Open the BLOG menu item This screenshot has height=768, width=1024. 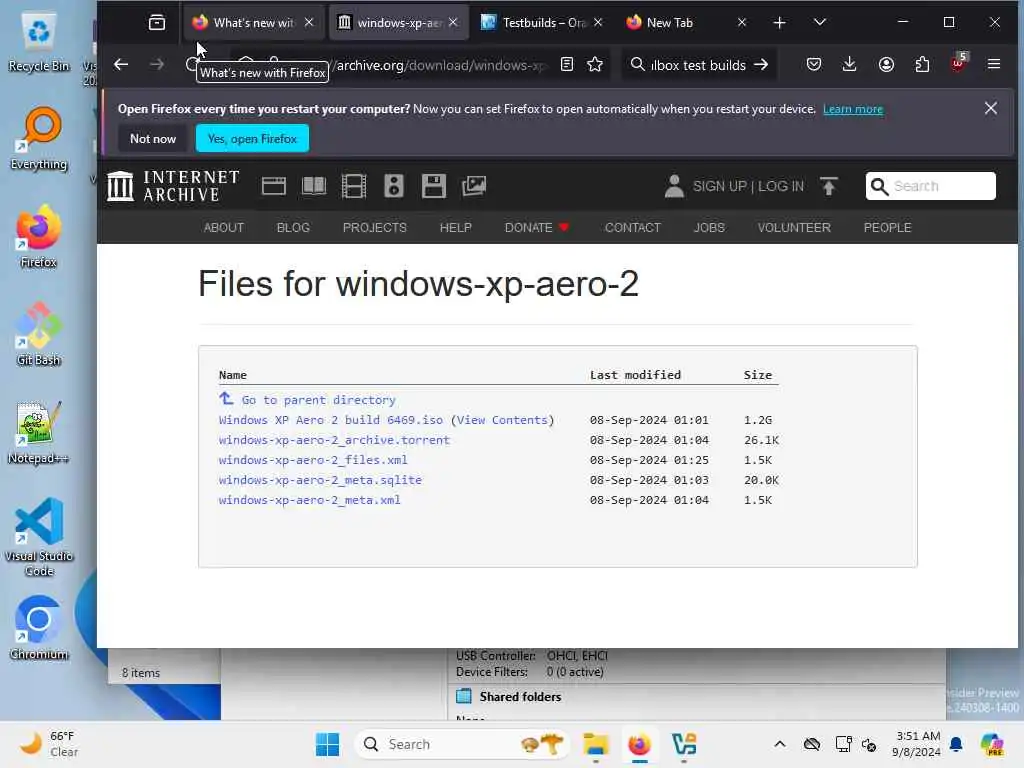point(293,227)
